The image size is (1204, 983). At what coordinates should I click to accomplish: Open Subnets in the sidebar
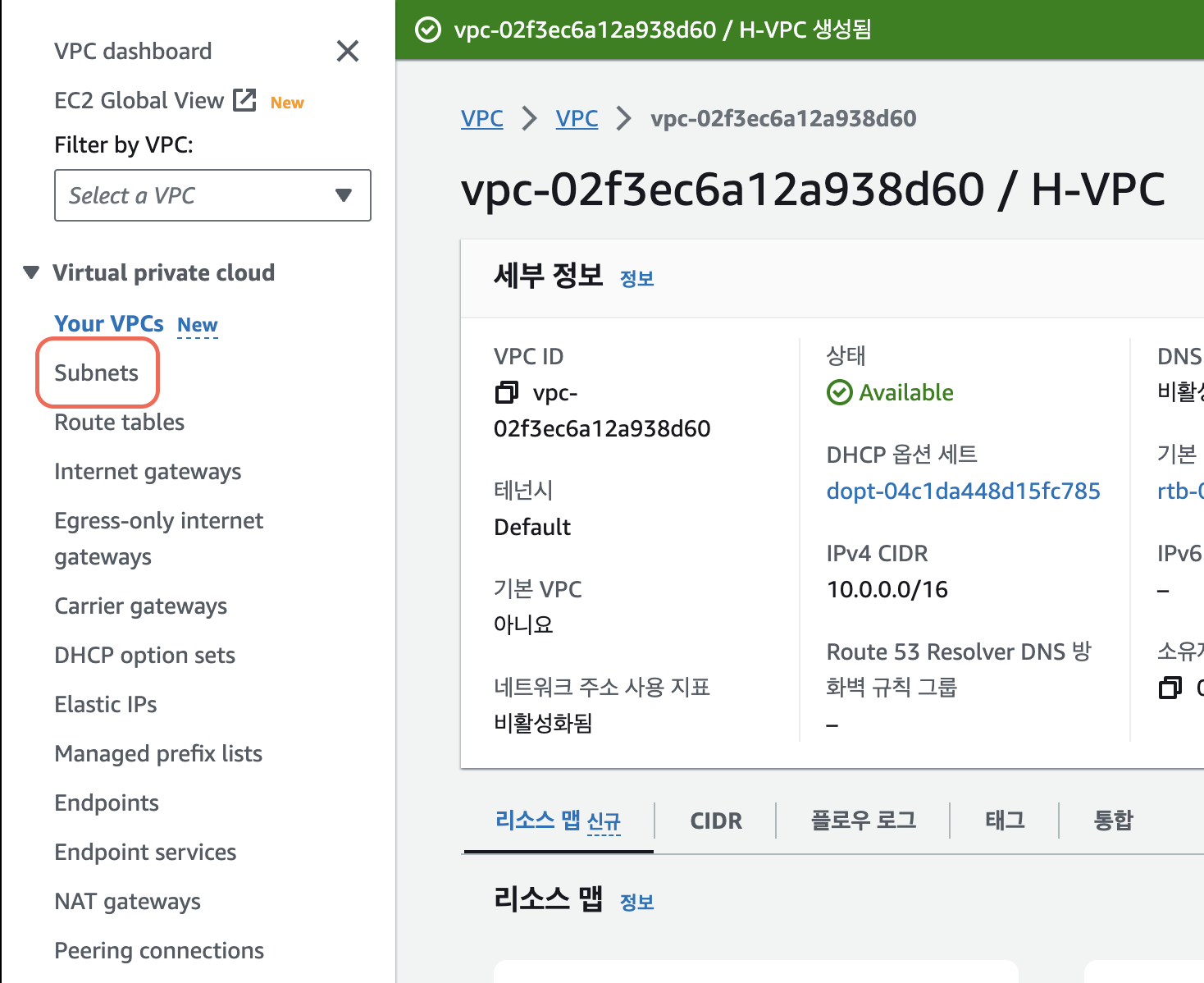click(x=96, y=373)
